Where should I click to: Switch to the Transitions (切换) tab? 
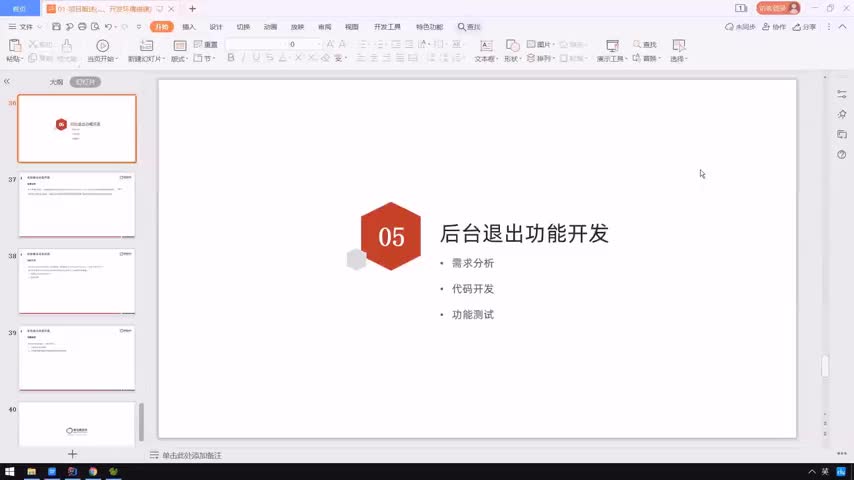(243, 27)
